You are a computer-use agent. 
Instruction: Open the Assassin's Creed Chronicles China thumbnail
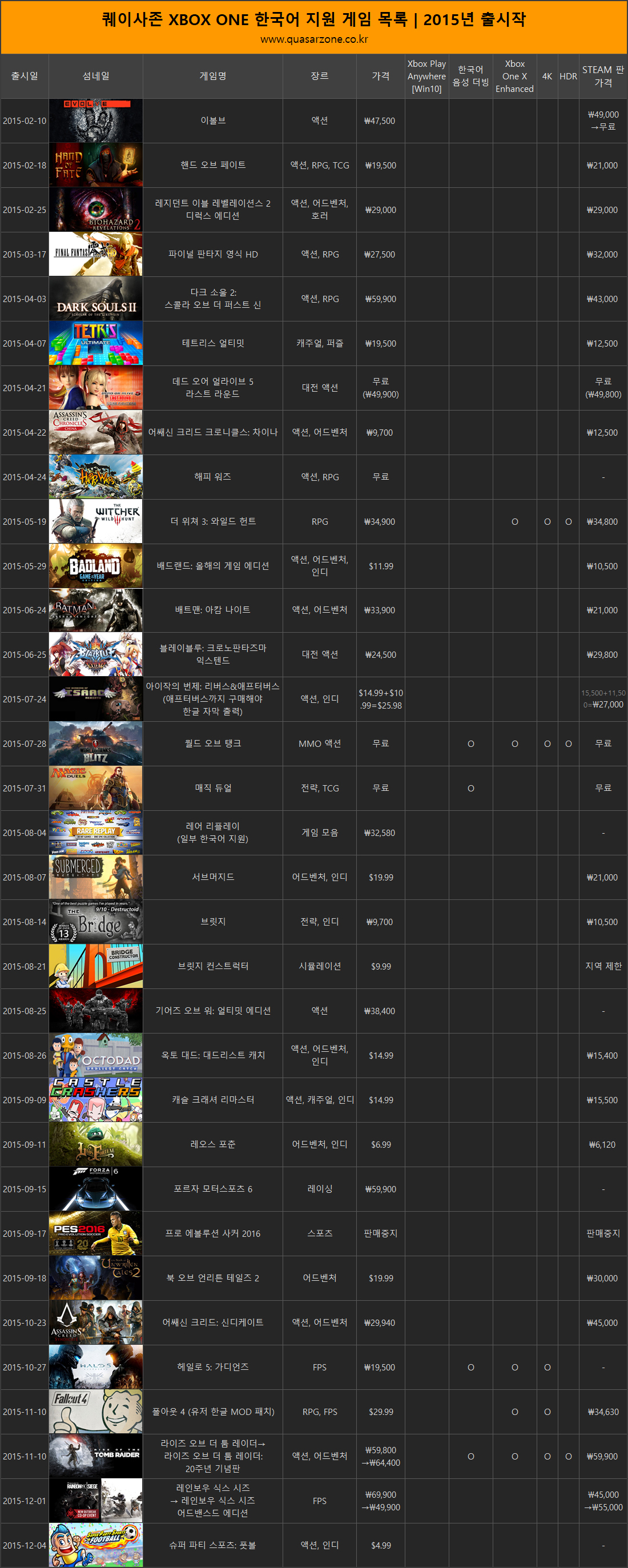[x=96, y=432]
